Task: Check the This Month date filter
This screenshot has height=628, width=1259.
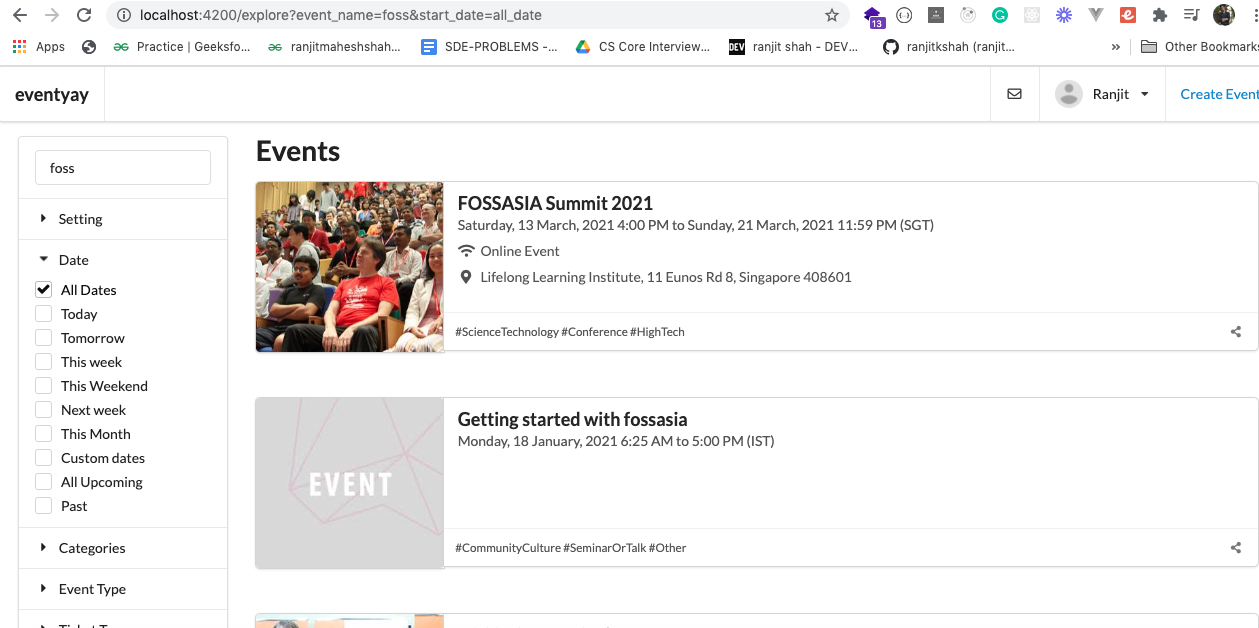Action: pos(43,433)
